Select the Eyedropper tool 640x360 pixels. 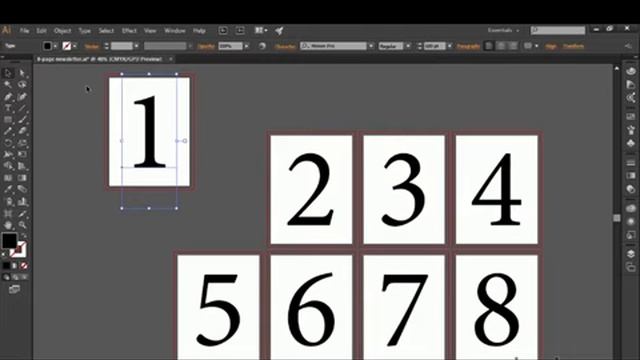(8, 189)
